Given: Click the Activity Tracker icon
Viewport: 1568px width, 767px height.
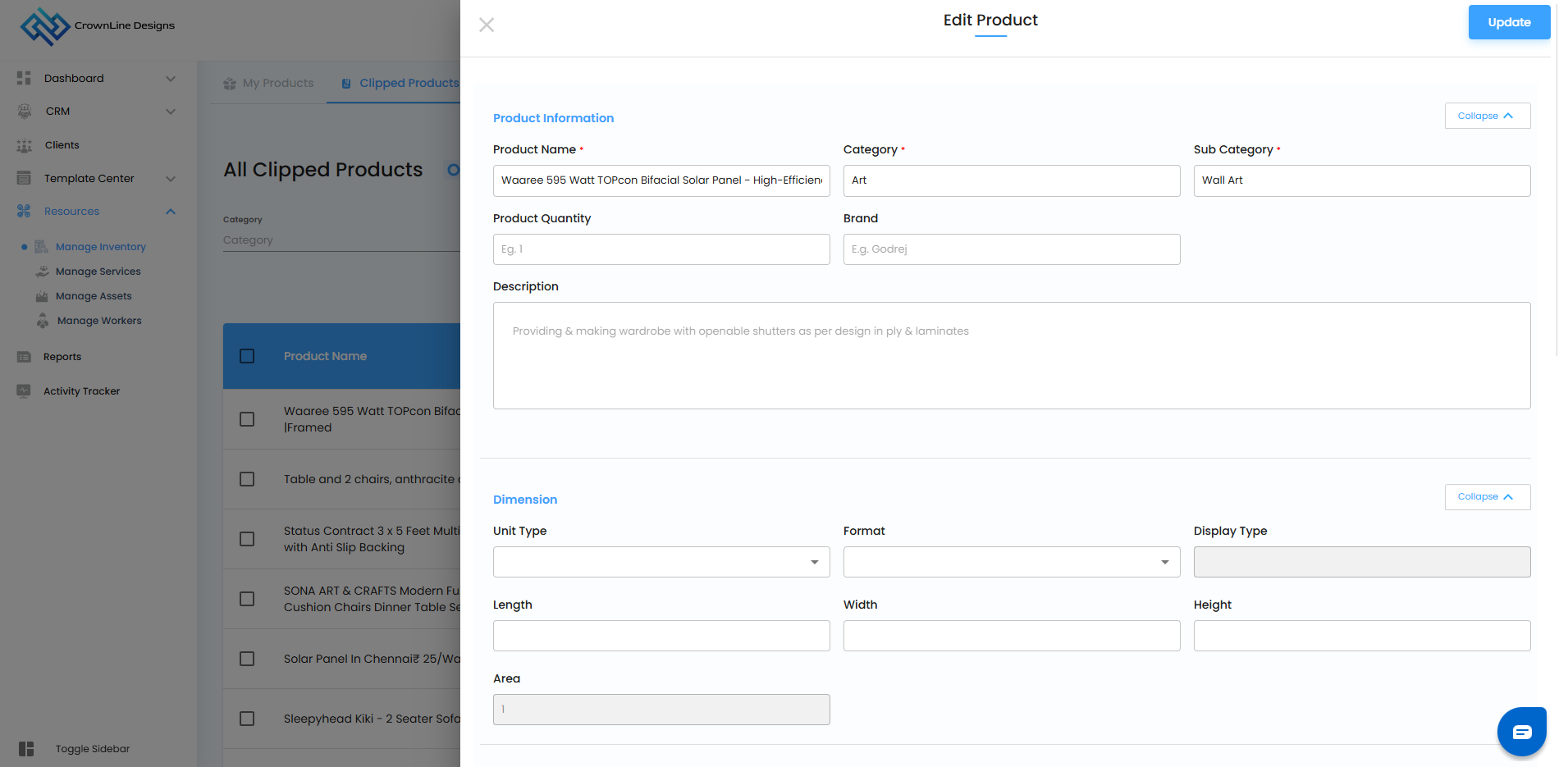Looking at the screenshot, I should tap(24, 391).
